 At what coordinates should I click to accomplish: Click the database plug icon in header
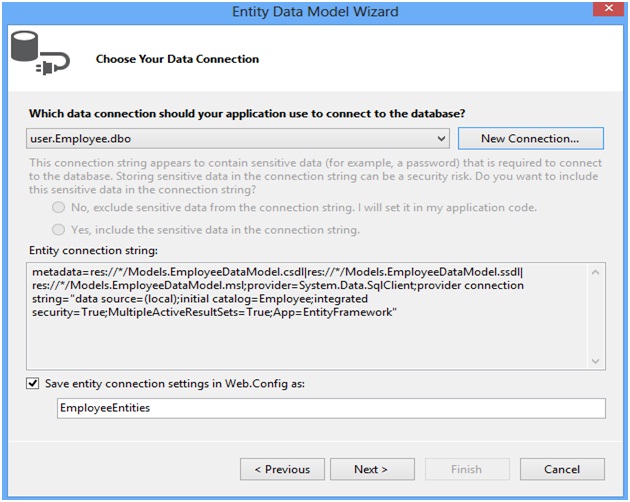pos(39,54)
